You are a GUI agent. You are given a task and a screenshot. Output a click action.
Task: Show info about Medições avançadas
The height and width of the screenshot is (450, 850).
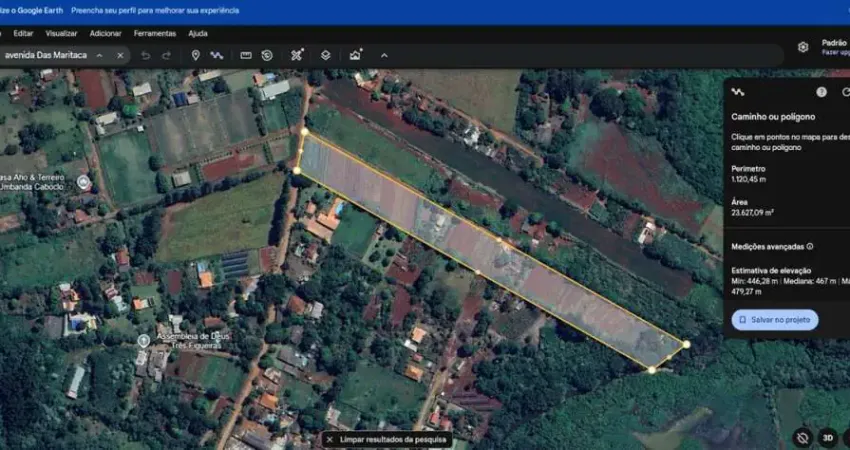[x=810, y=246]
